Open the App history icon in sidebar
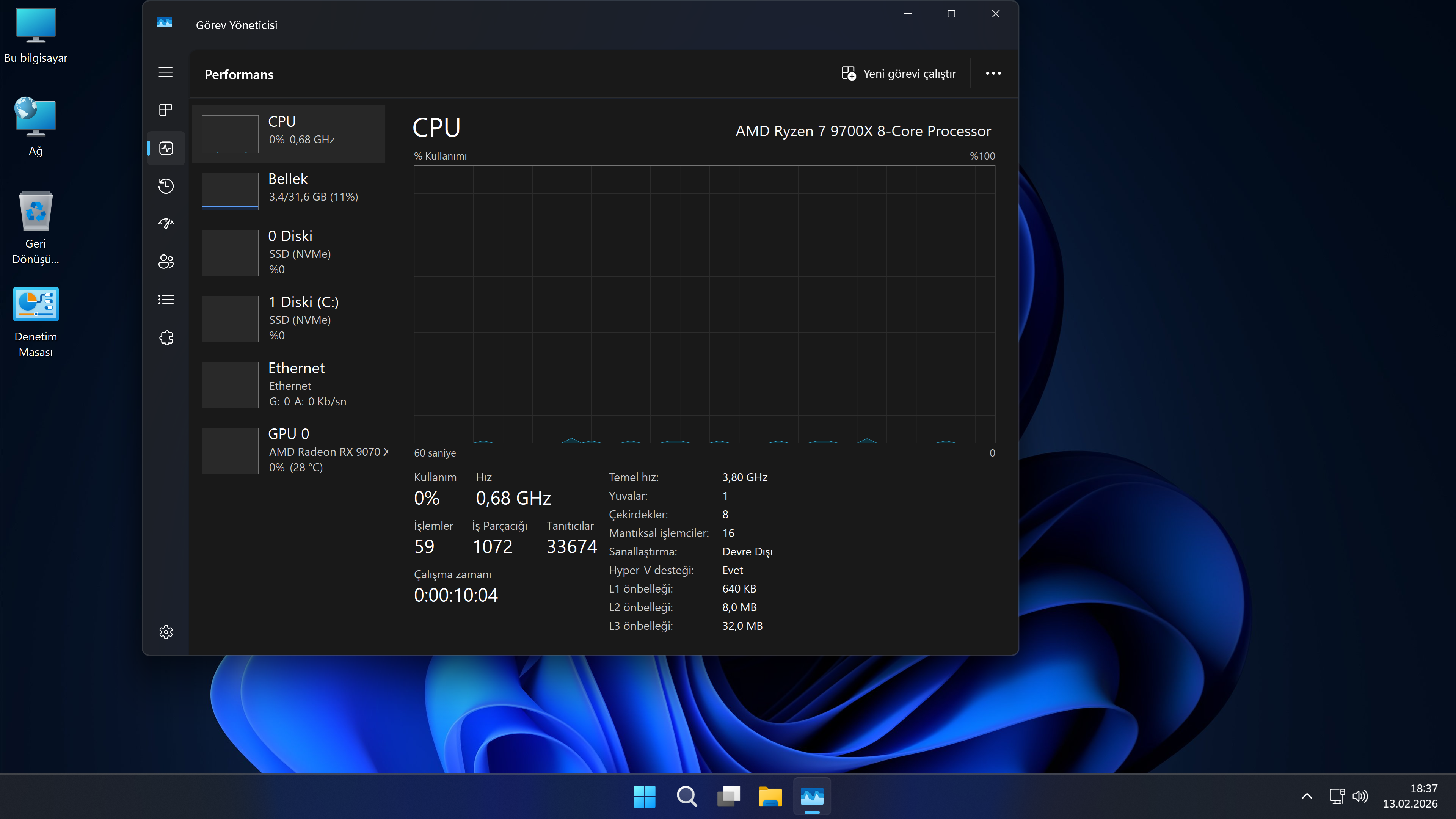The height and width of the screenshot is (819, 1456). (166, 186)
